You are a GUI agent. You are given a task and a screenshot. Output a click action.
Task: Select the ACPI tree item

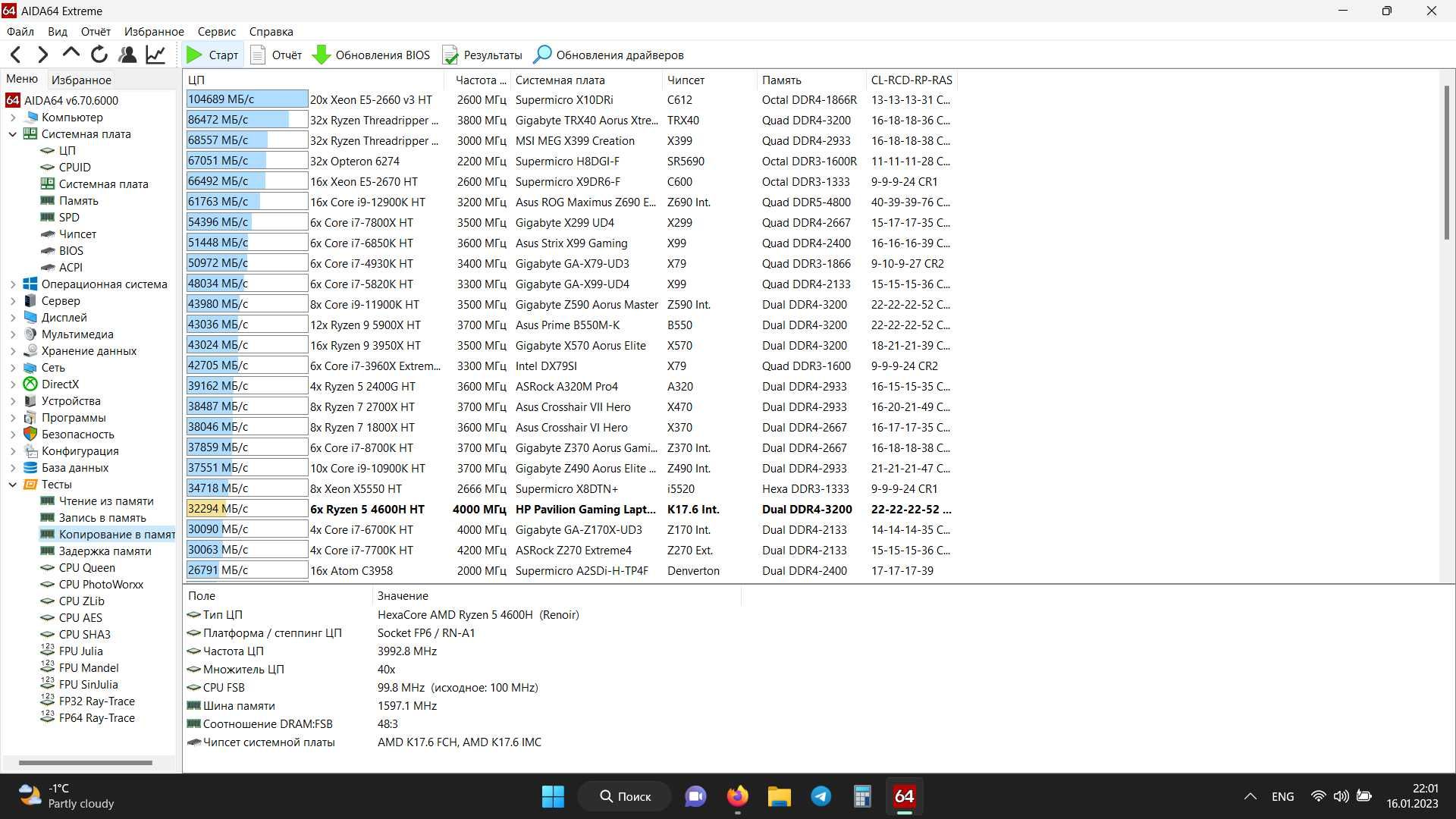61,268
